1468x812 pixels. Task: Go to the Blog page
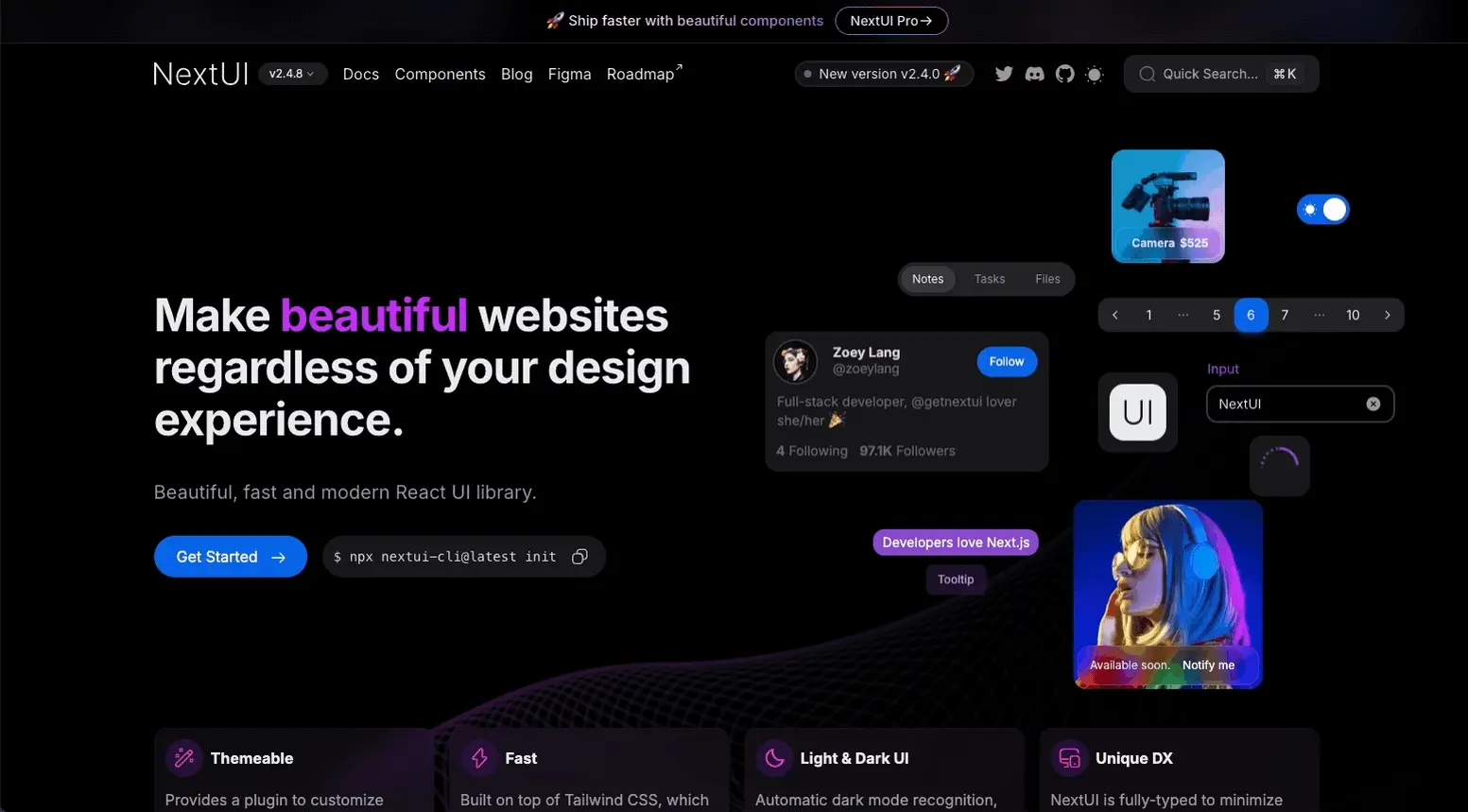click(517, 74)
